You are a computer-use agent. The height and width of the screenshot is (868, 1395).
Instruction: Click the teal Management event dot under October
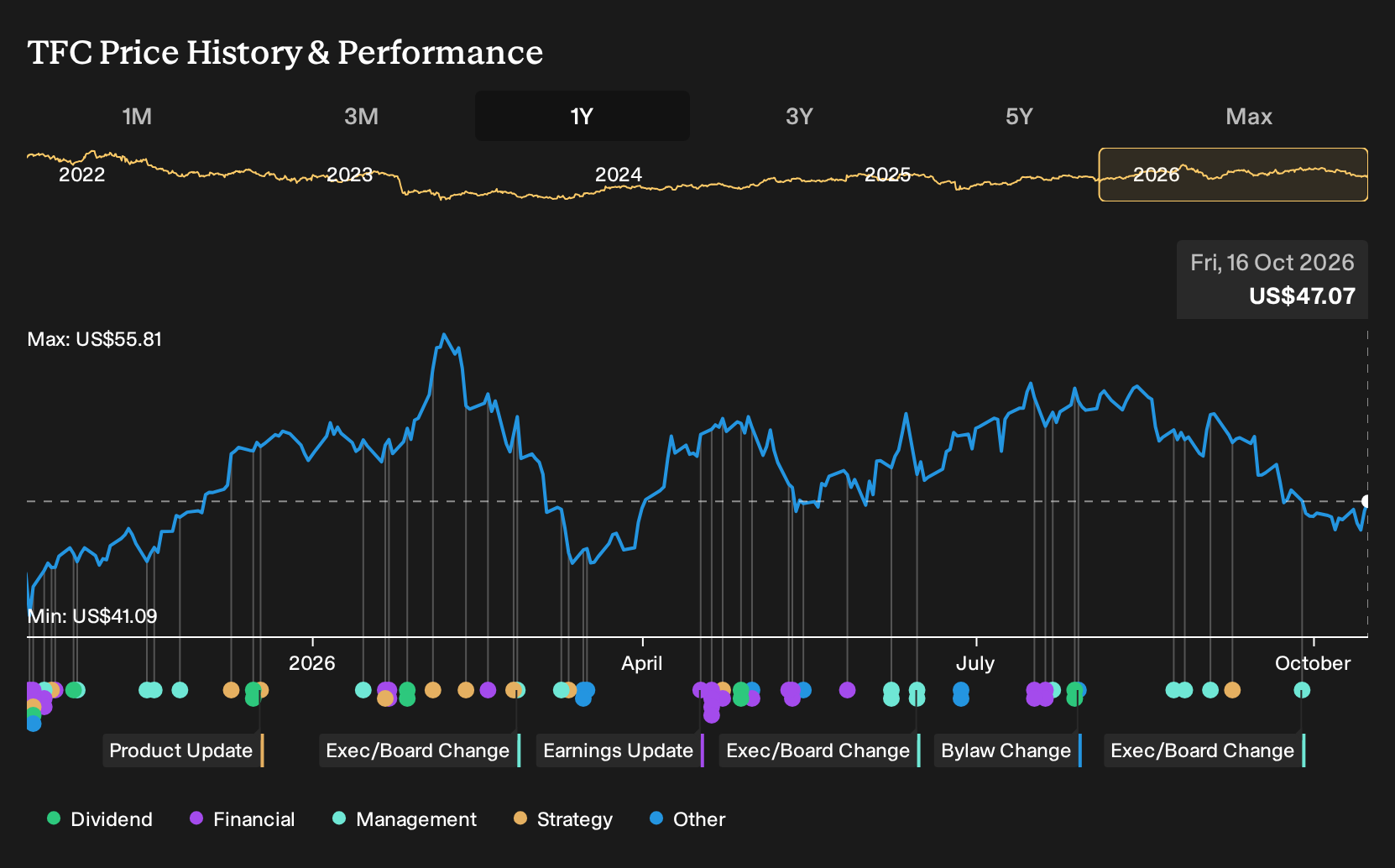1302,690
